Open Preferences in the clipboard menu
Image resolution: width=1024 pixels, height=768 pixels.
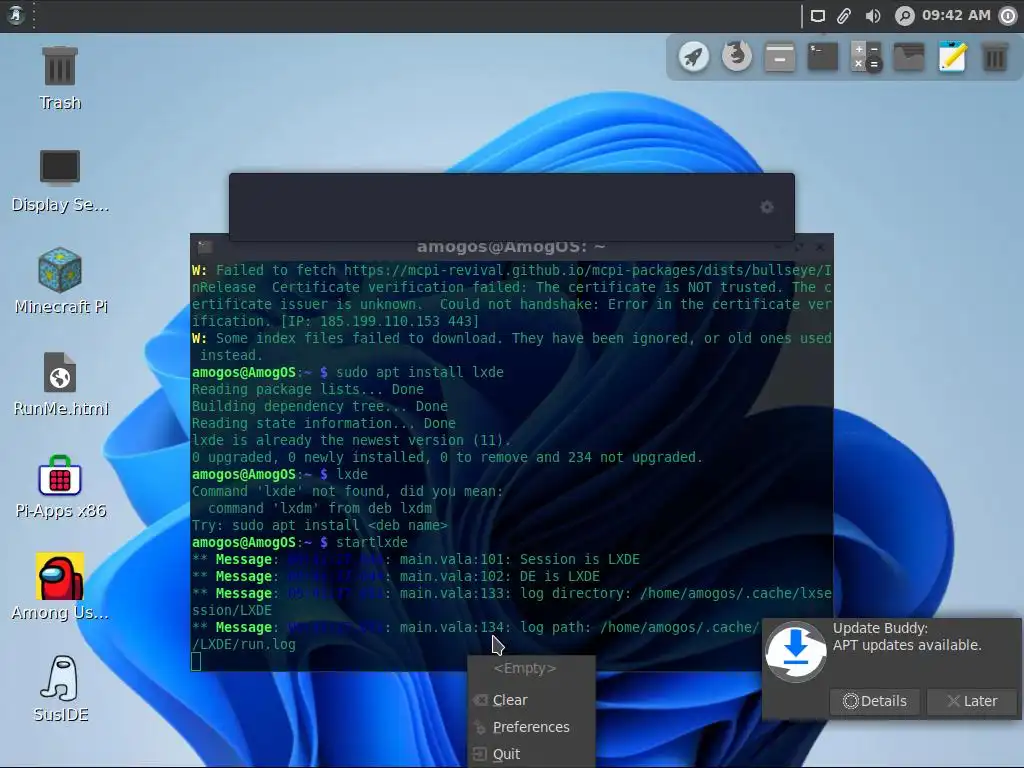532,727
